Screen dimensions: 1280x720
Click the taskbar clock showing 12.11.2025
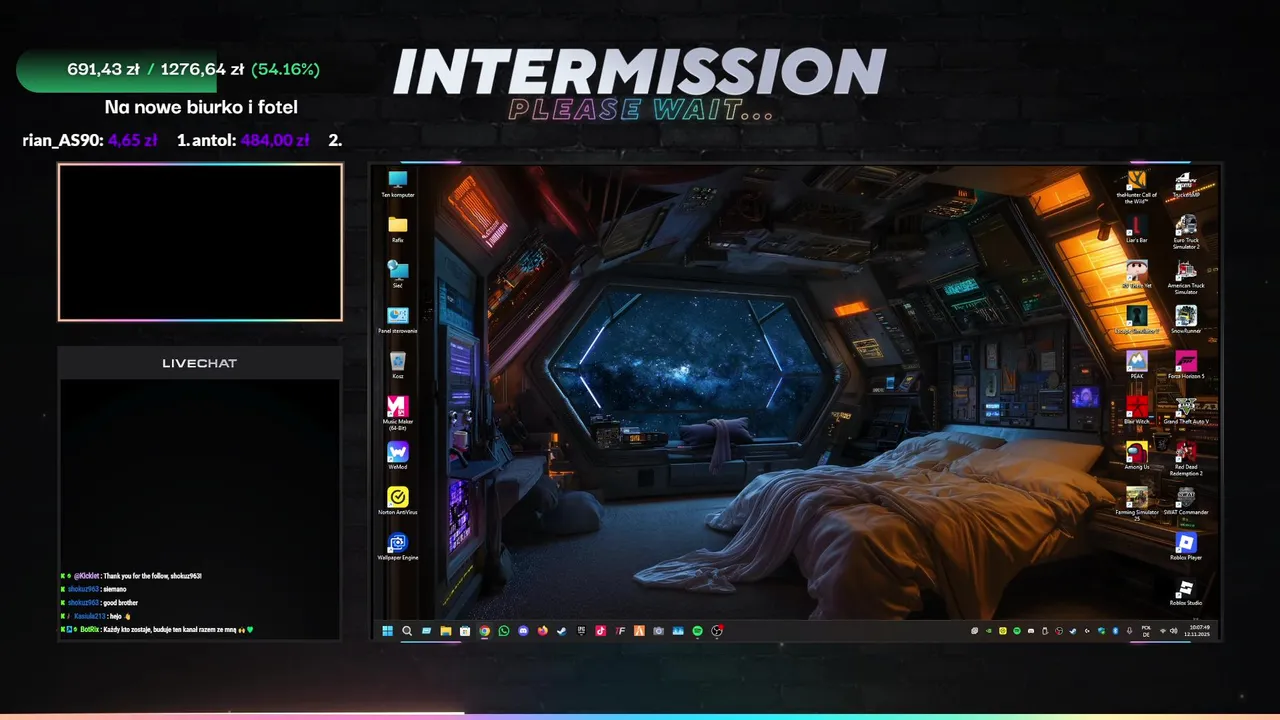coord(1196,631)
